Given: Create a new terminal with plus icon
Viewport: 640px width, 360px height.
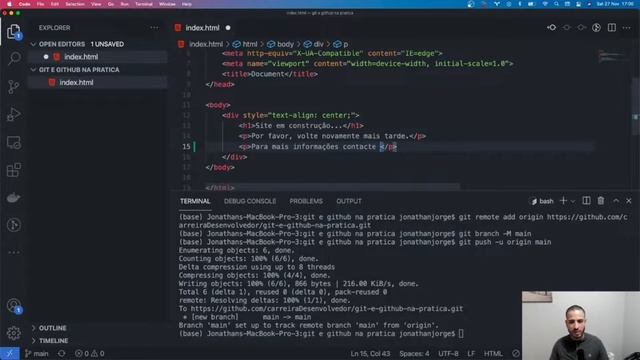Looking at the screenshot, I should click(563, 201).
